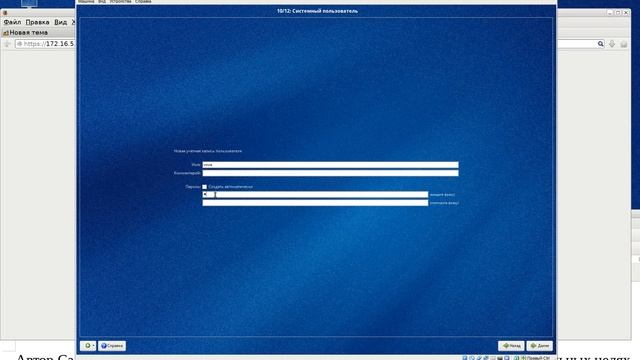Click the Назад back button
640x360 pixels.
click(x=511, y=346)
